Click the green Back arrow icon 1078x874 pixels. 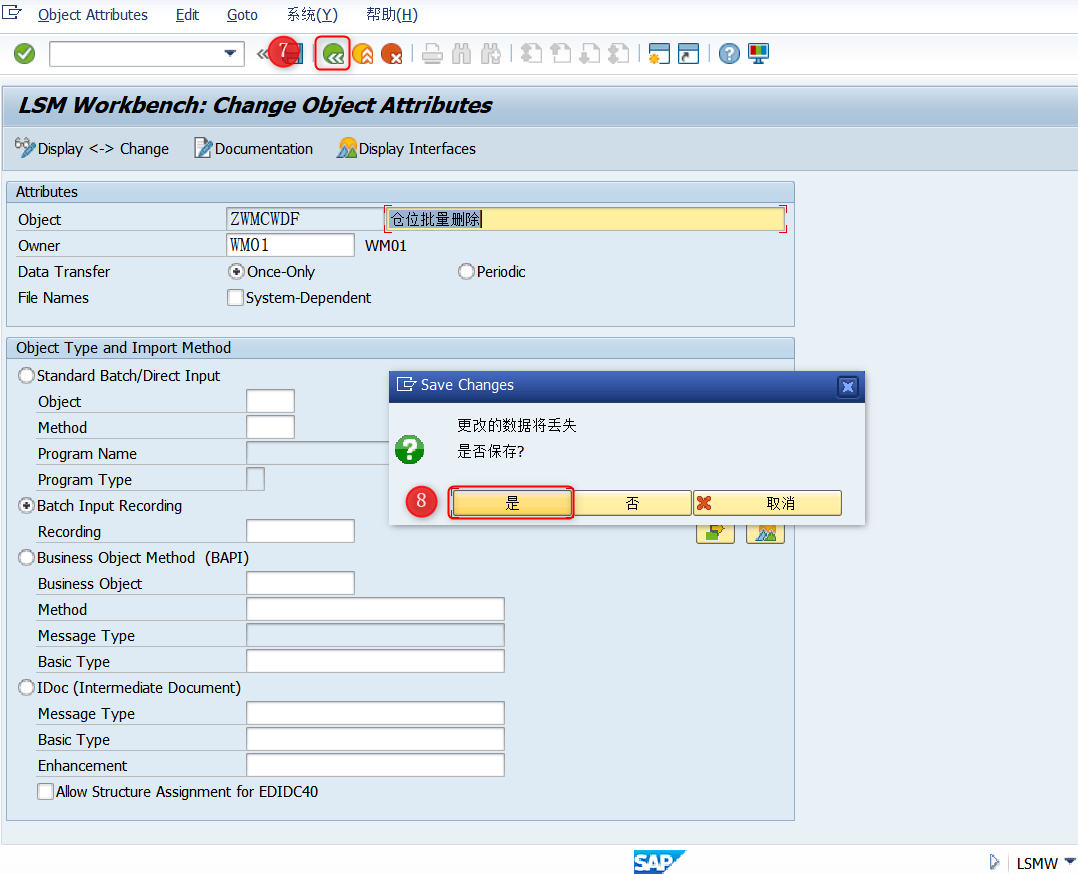click(x=333, y=54)
